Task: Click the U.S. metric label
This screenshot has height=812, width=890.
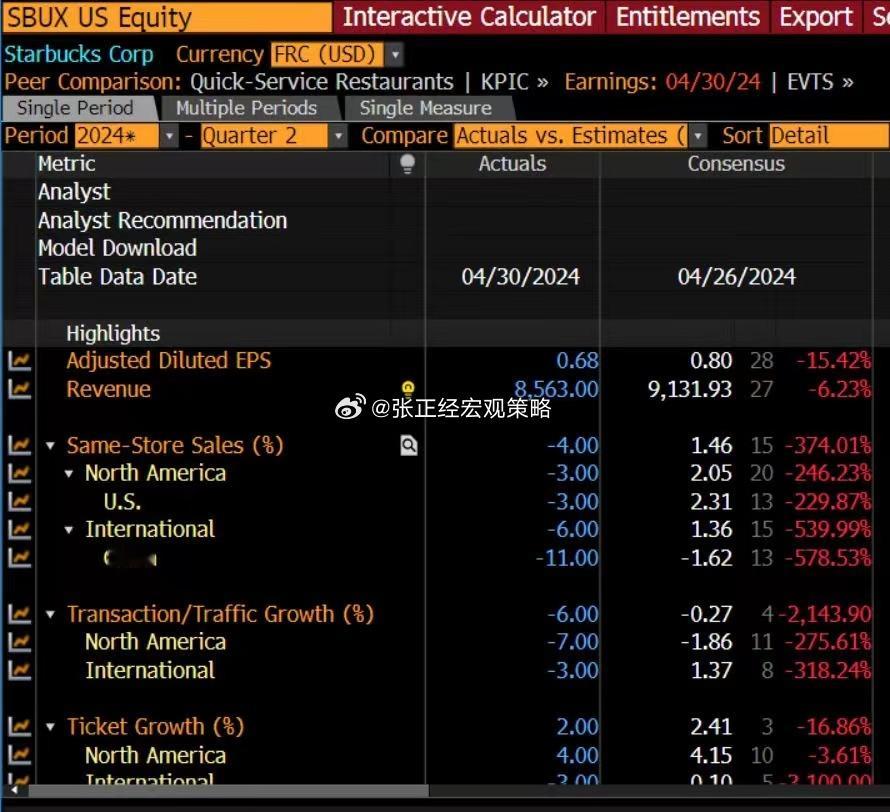Action: 122,502
